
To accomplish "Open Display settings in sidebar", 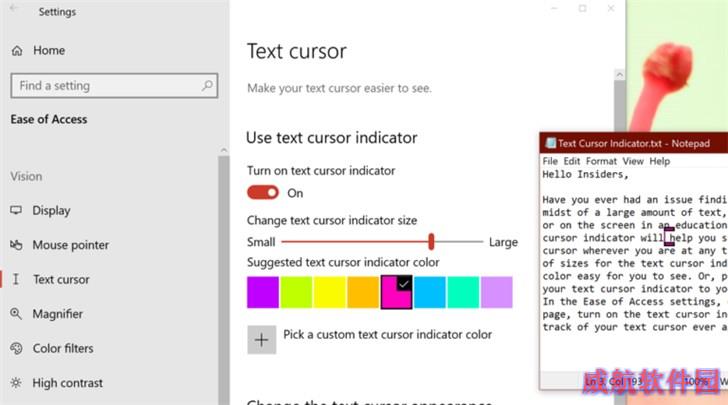I will [51, 210].
